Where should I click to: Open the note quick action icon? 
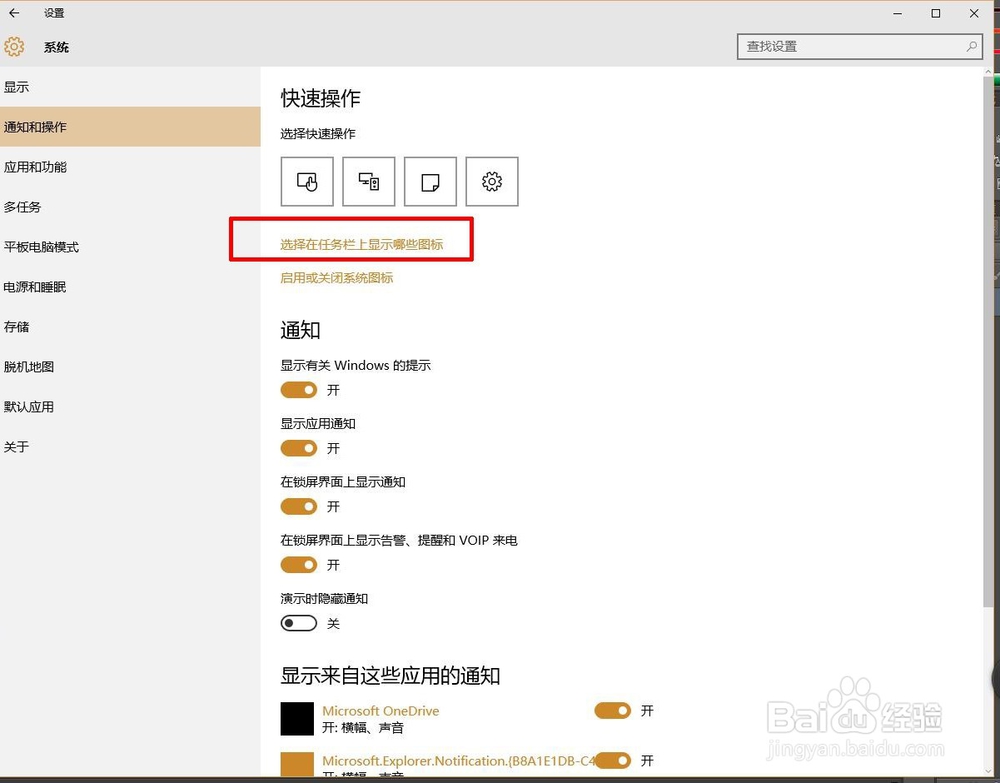(x=430, y=181)
